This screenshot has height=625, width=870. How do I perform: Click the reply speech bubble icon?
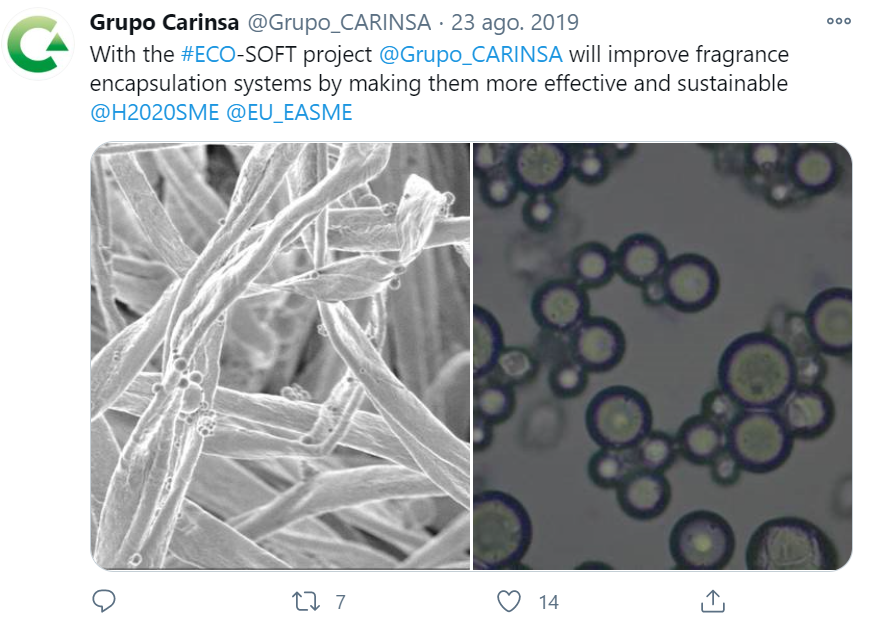pos(104,601)
